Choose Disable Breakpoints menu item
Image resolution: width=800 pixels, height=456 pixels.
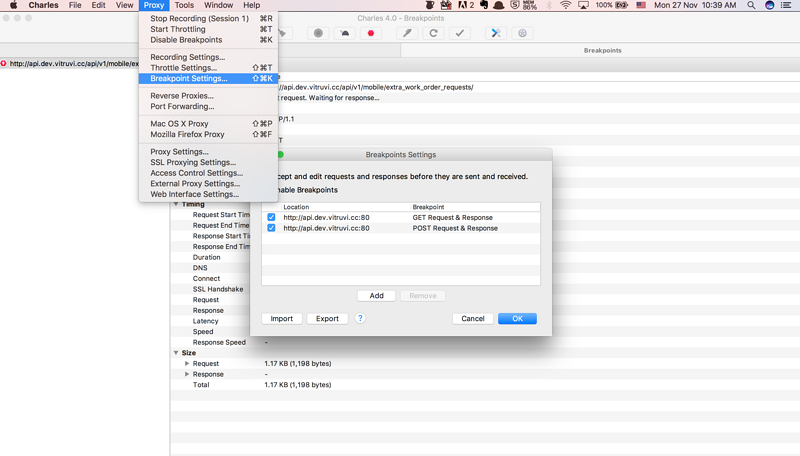pos(208,40)
